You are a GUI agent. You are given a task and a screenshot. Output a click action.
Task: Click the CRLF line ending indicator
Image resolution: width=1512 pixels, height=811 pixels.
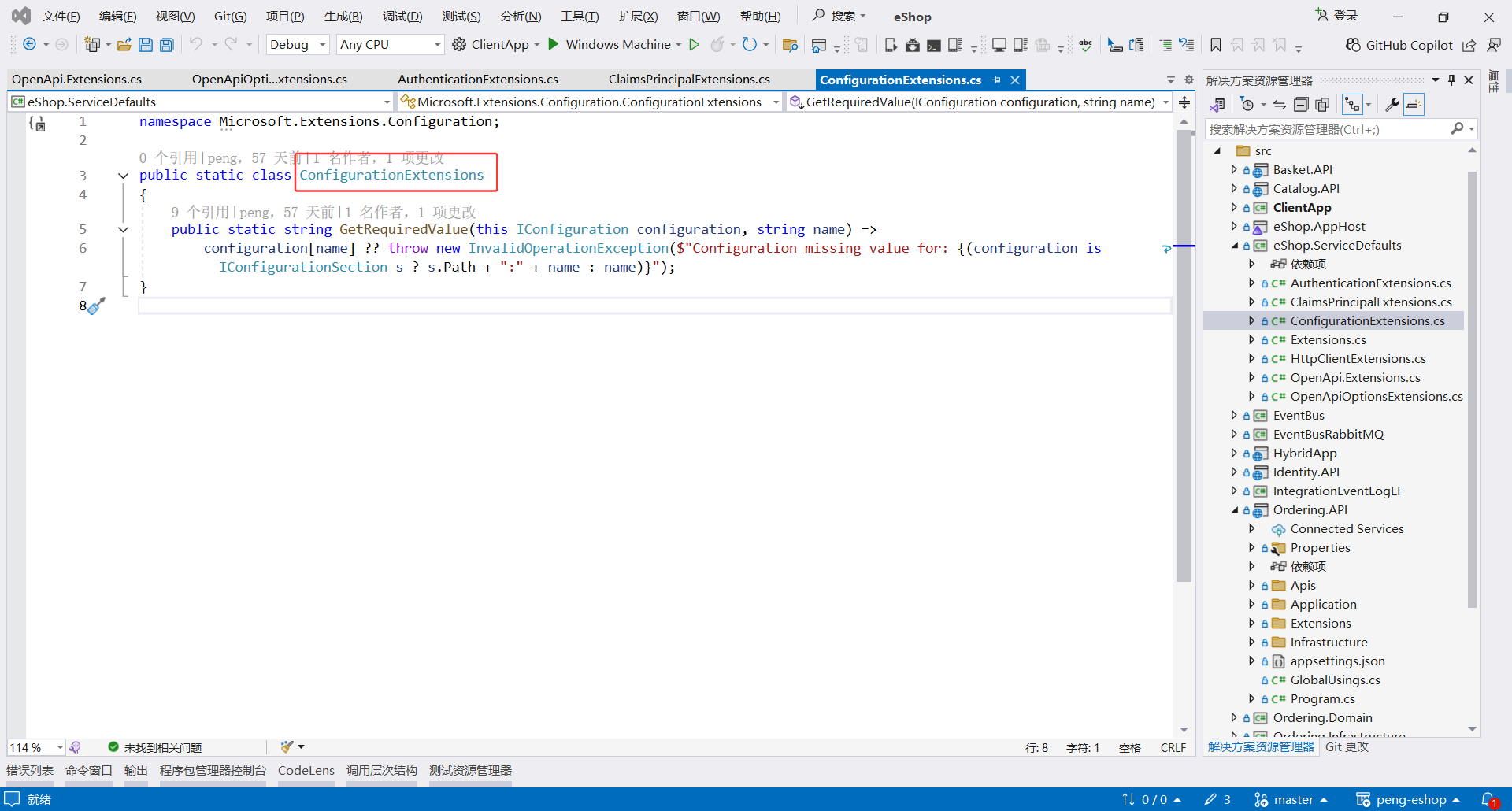(x=1173, y=748)
